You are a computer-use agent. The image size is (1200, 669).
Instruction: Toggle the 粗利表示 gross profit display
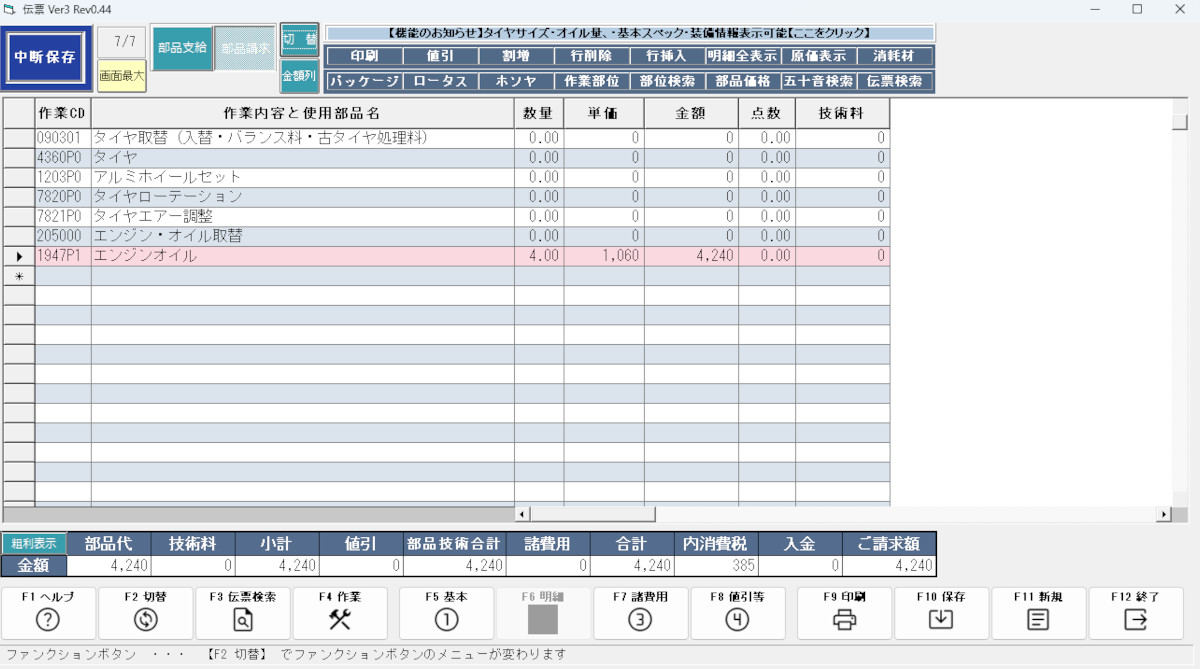pos(34,544)
